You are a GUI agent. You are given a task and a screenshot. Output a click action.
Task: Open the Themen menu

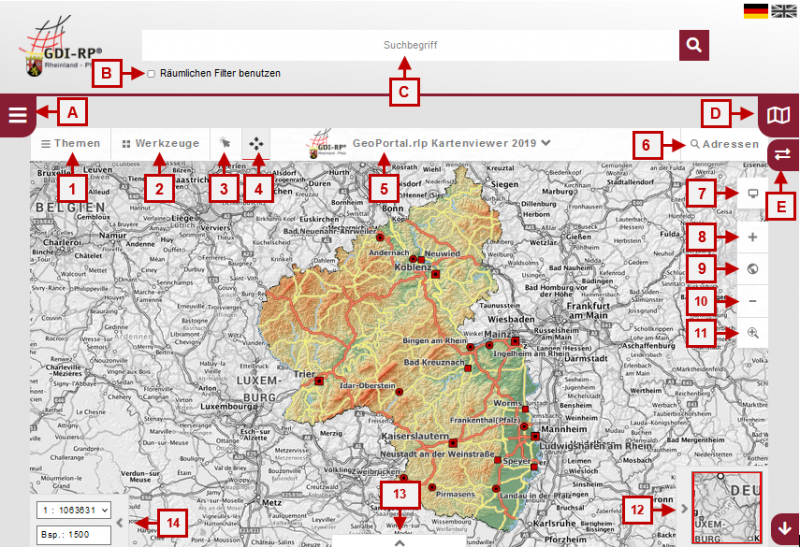point(71,143)
